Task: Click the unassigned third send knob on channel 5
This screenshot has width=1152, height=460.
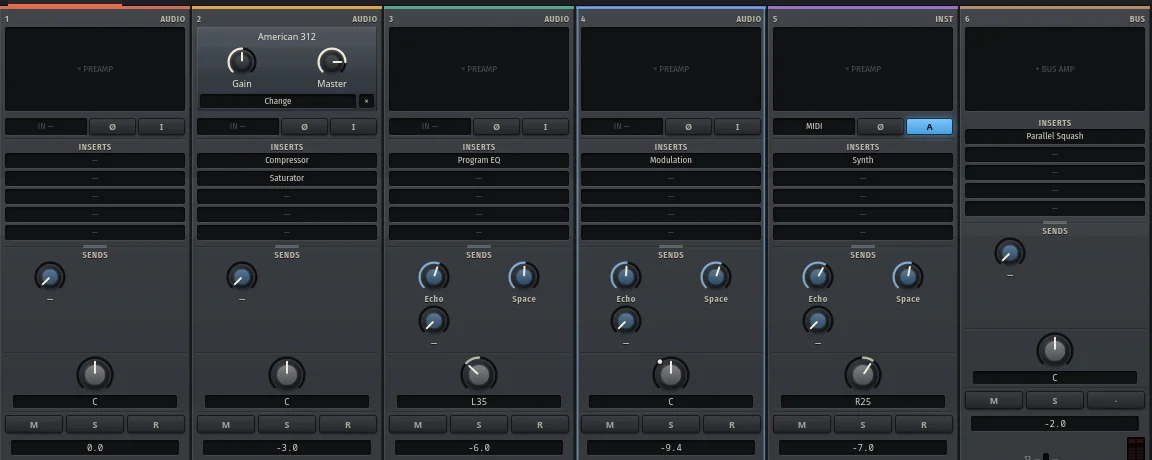Action: pos(818,321)
